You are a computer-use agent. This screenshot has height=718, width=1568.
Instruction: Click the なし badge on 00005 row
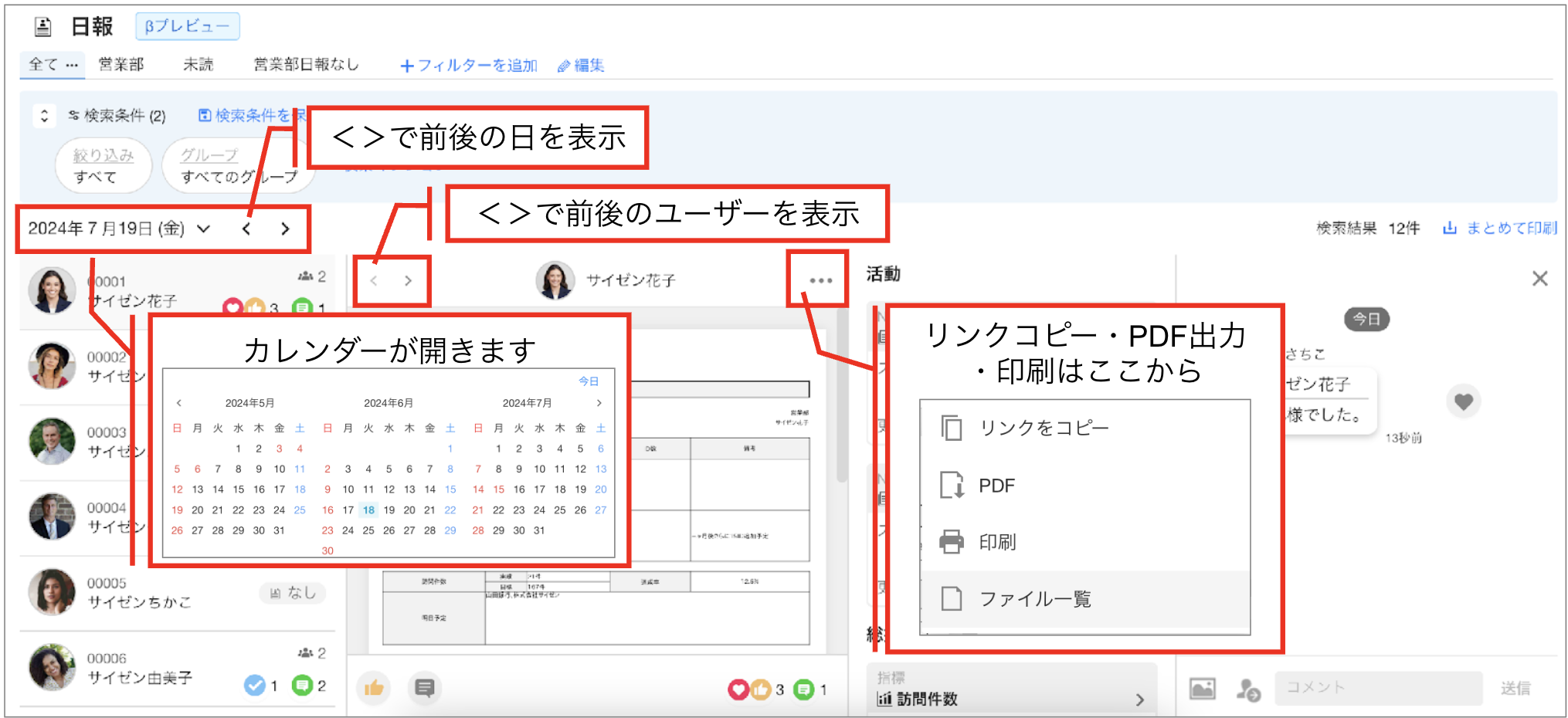(293, 593)
